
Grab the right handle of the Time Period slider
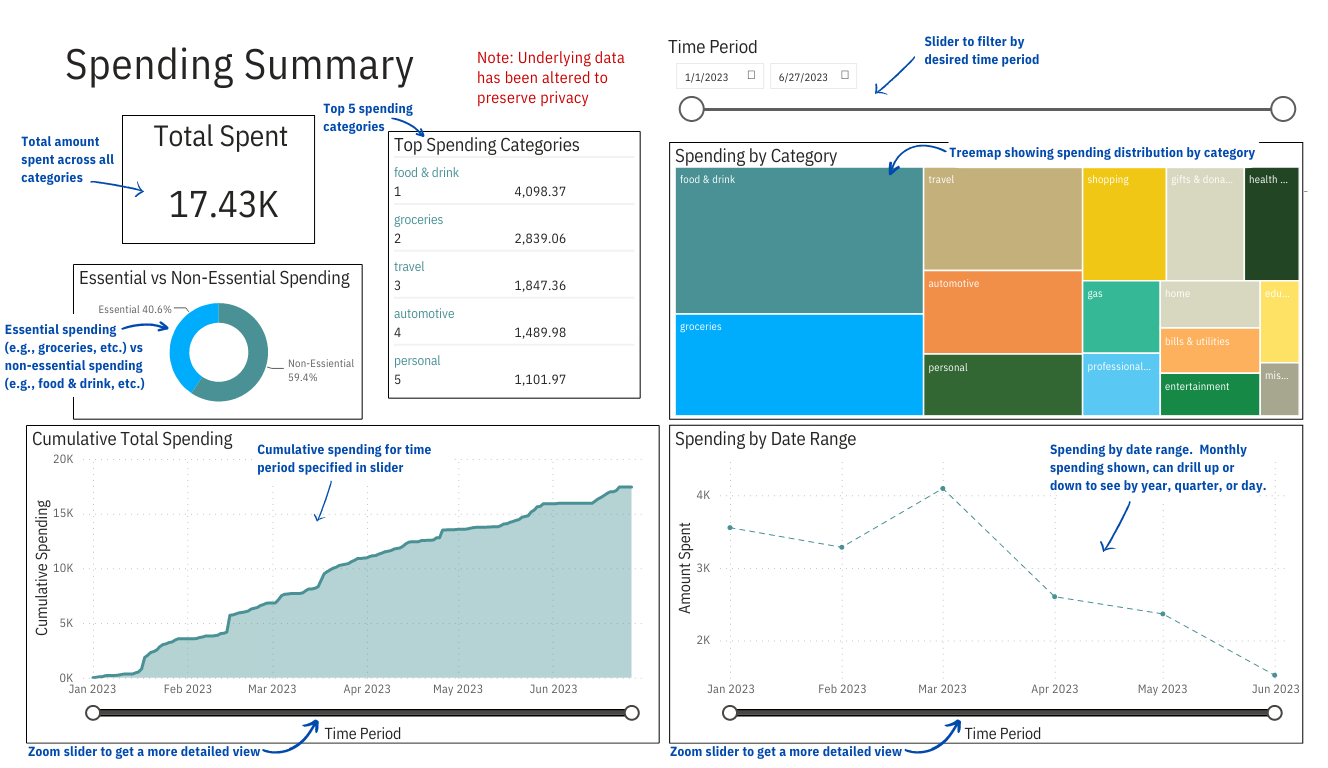[1283, 108]
